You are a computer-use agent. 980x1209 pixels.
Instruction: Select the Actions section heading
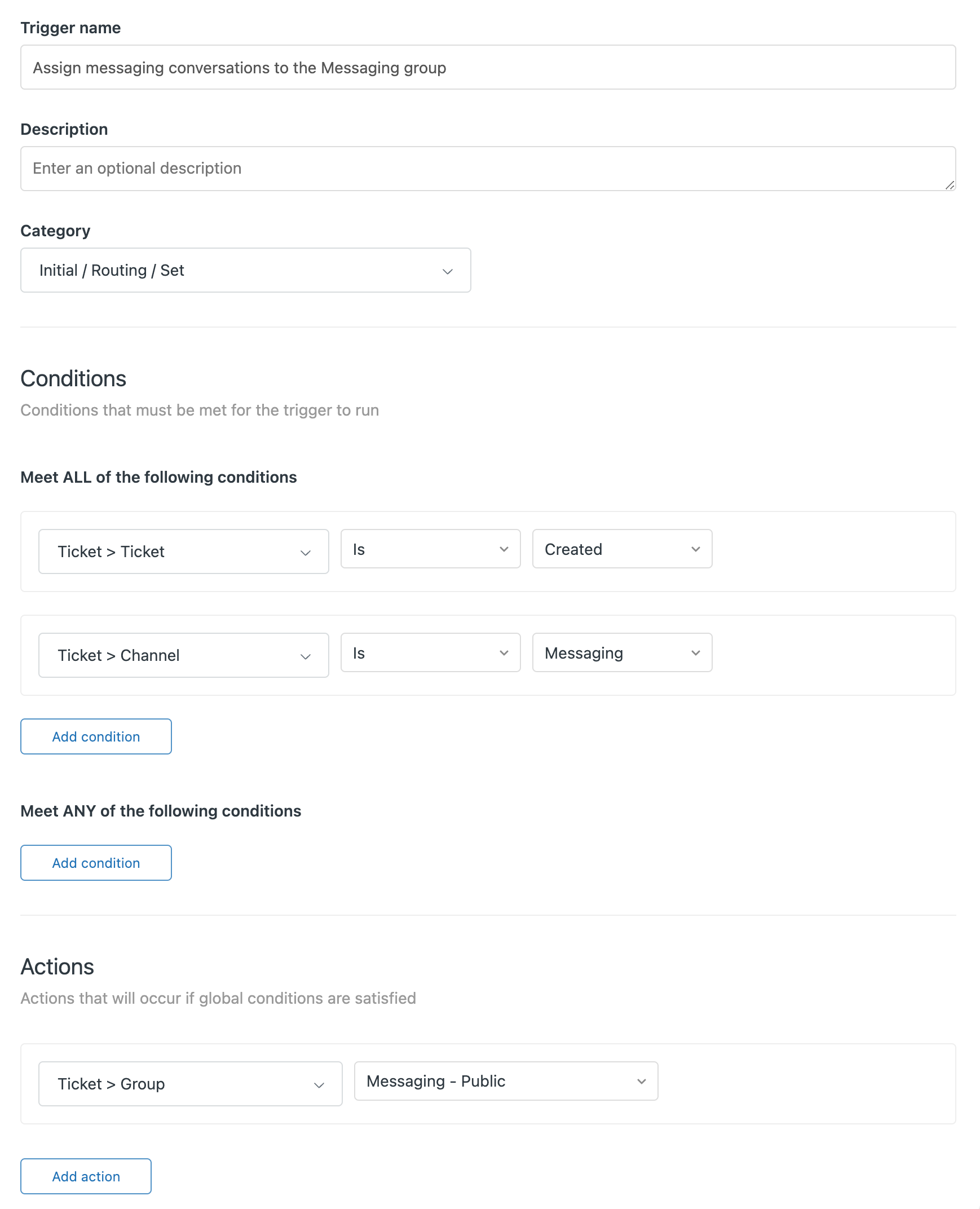coord(57,967)
